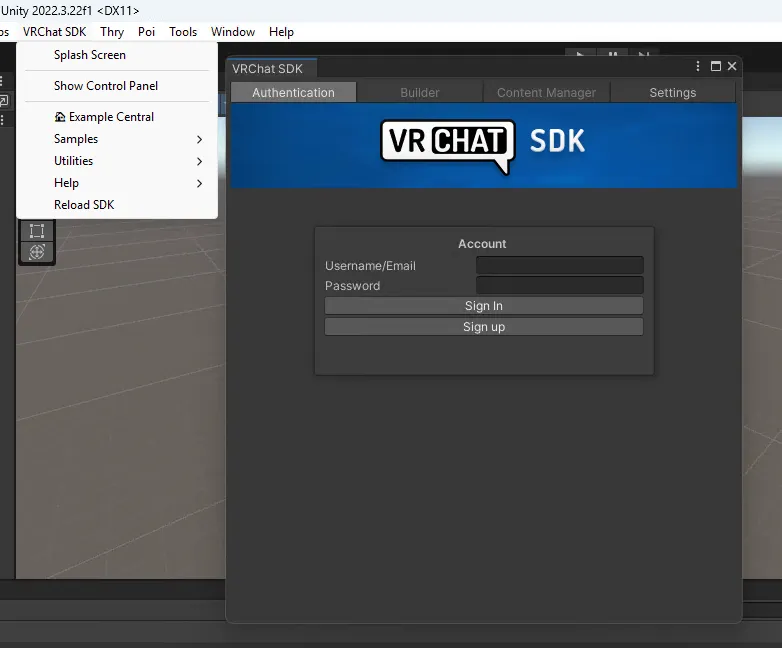Image resolution: width=782 pixels, height=648 pixels.
Task: Close the VRChat SDK window
Action: click(732, 66)
